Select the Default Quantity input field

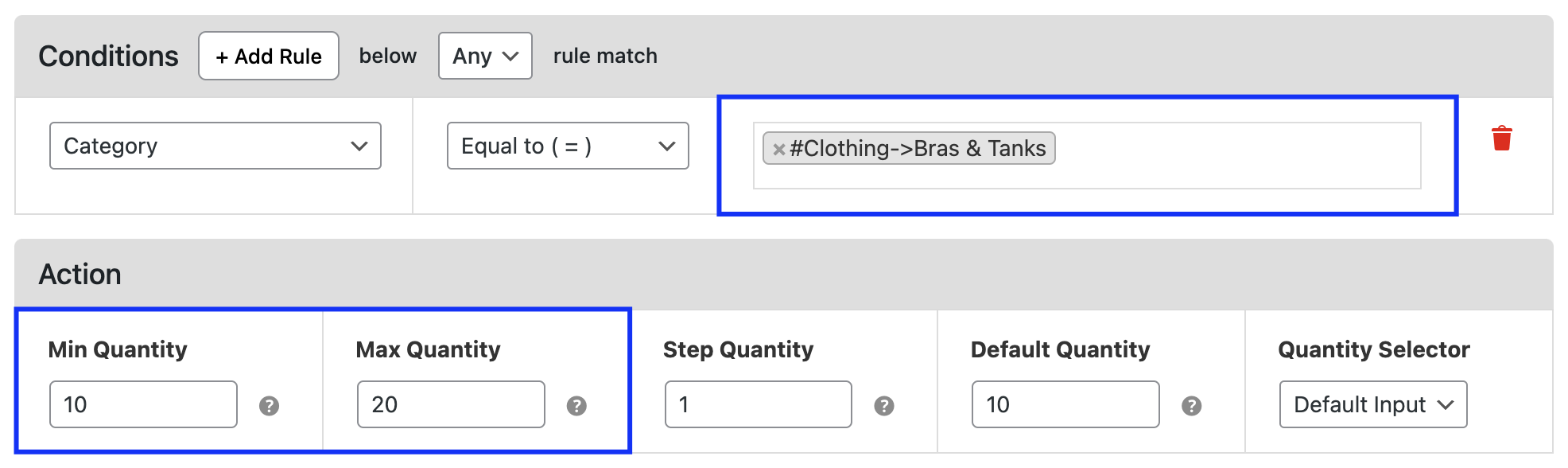point(1065,404)
